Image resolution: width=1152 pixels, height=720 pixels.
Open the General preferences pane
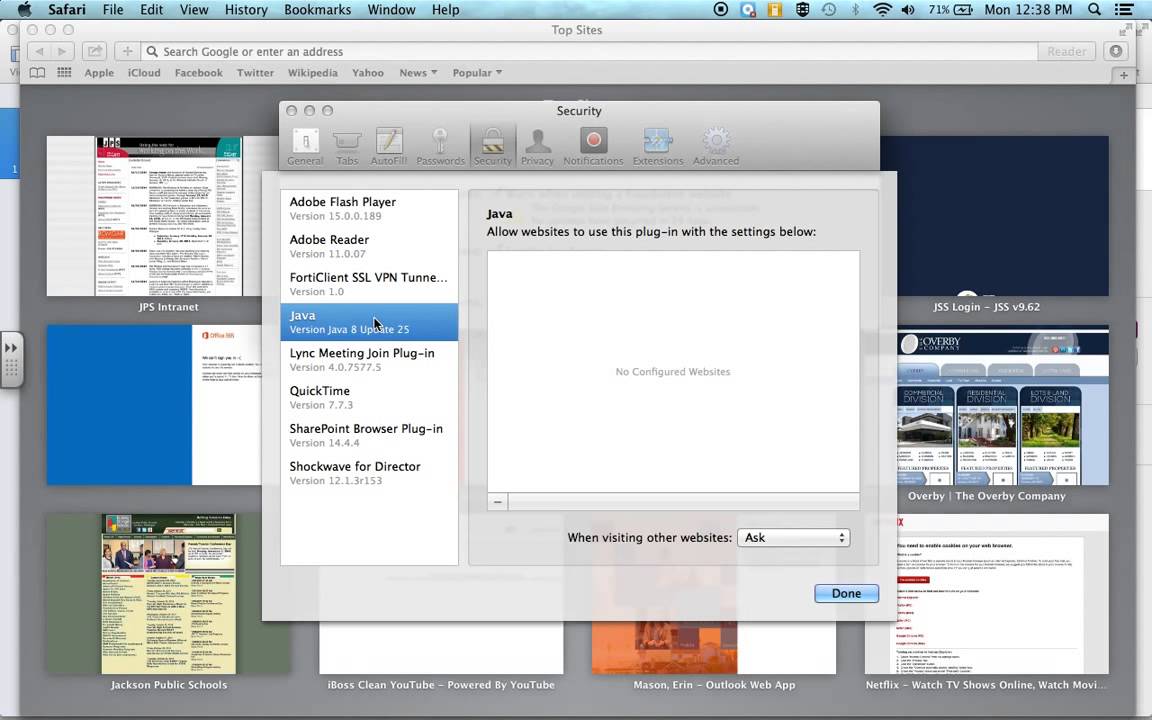click(305, 146)
